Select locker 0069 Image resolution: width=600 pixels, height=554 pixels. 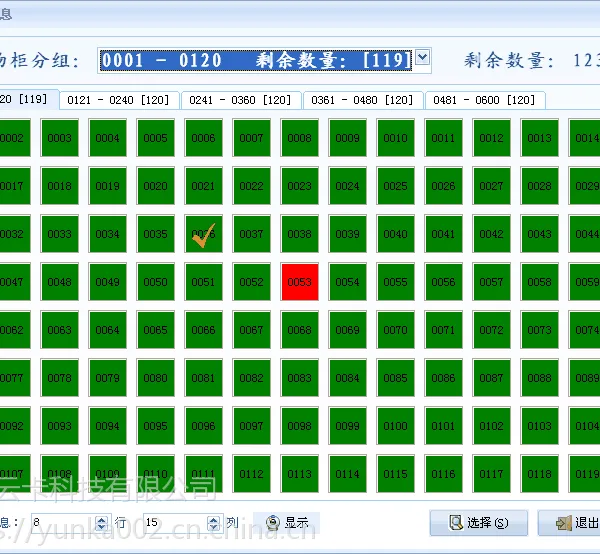347,330
